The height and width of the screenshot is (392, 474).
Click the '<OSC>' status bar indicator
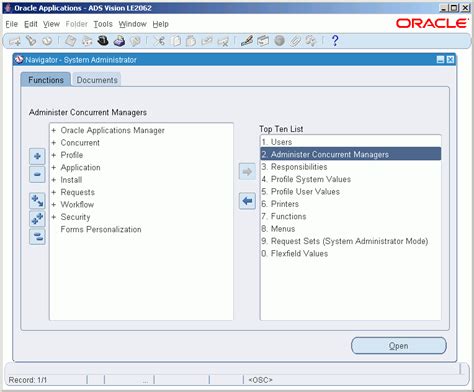[260, 380]
